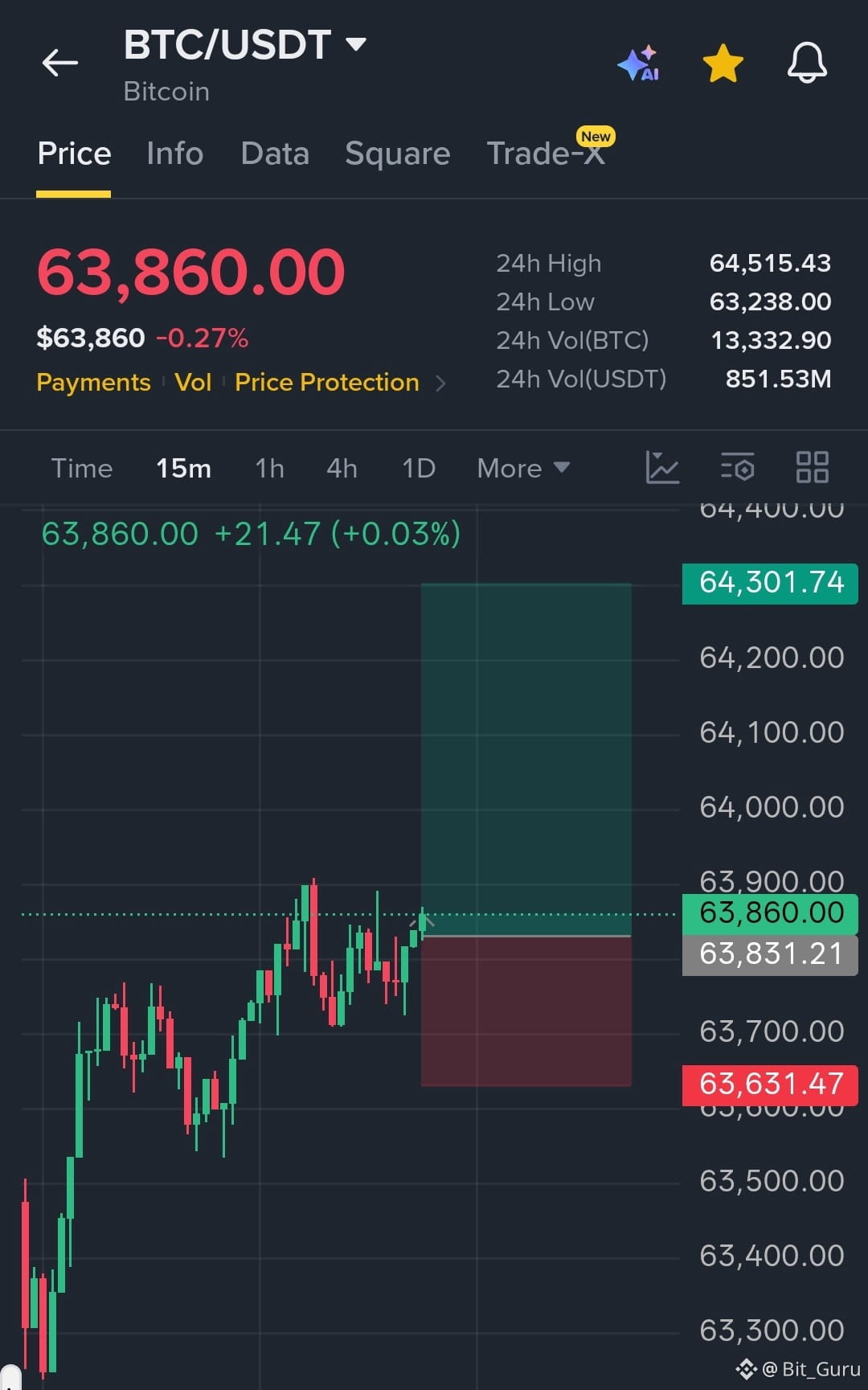The height and width of the screenshot is (1390, 868).
Task: Click the 64,301.74 take-profit price label
Action: tap(770, 583)
